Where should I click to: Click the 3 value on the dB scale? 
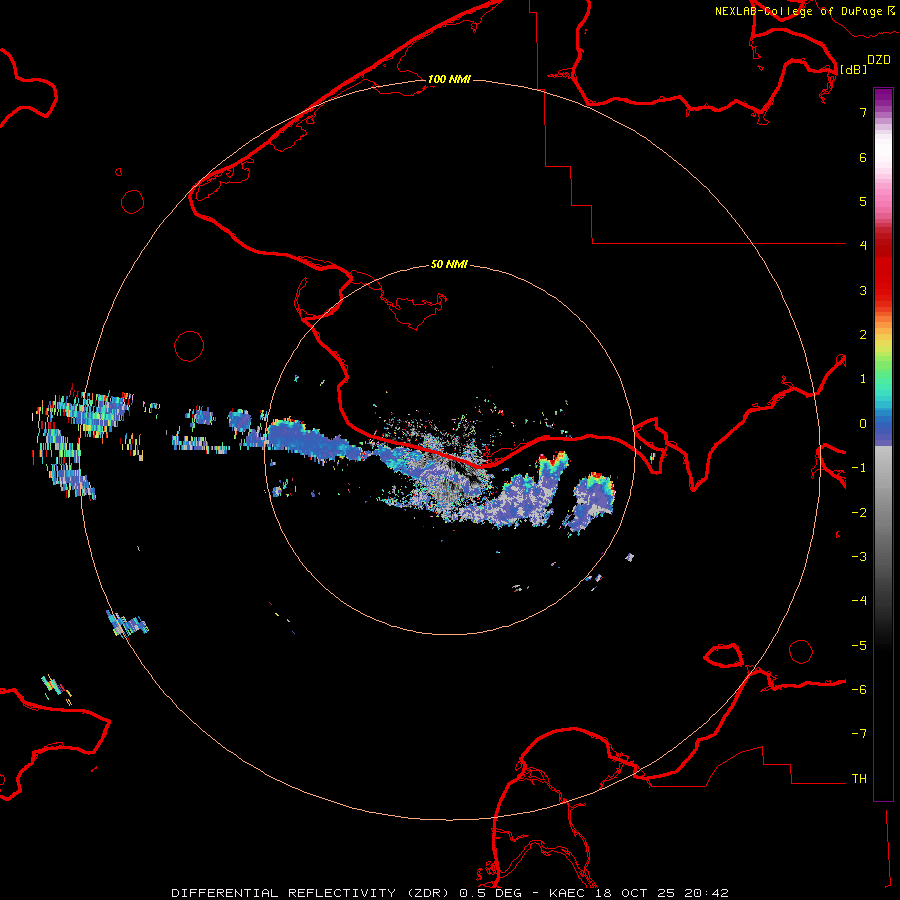pyautogui.click(x=863, y=290)
